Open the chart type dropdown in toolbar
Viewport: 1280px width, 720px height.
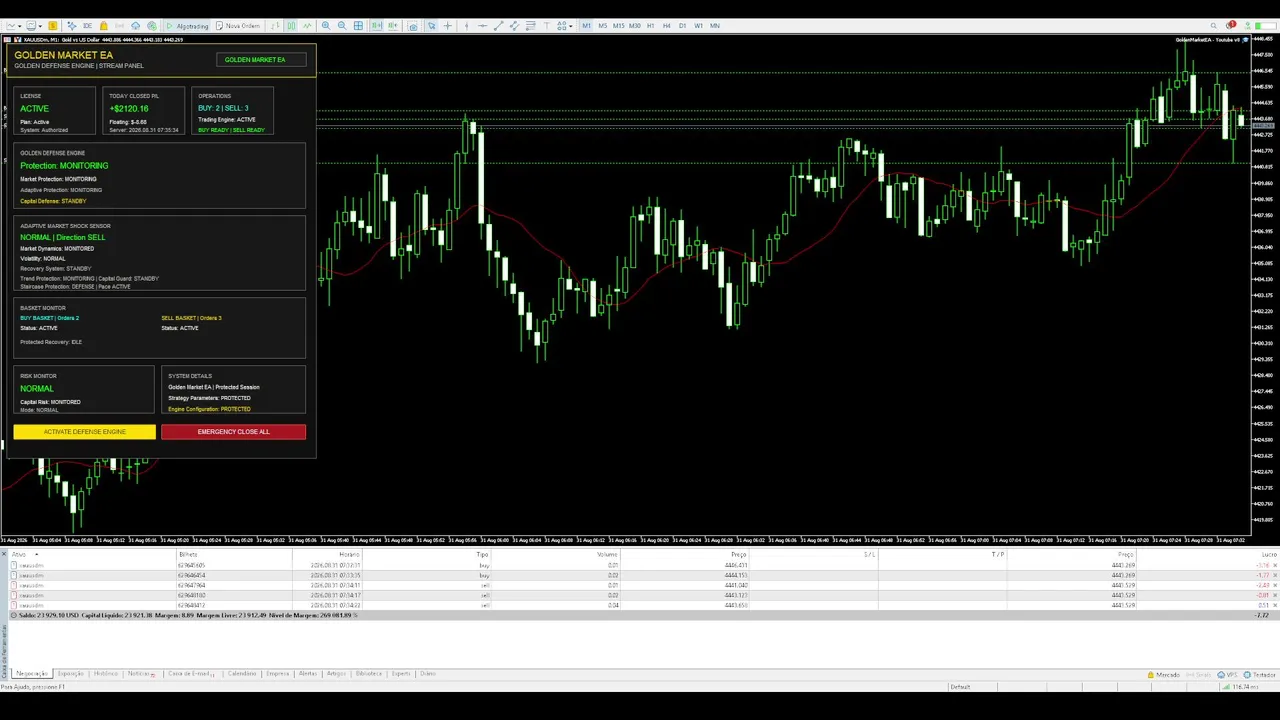tap(14, 25)
